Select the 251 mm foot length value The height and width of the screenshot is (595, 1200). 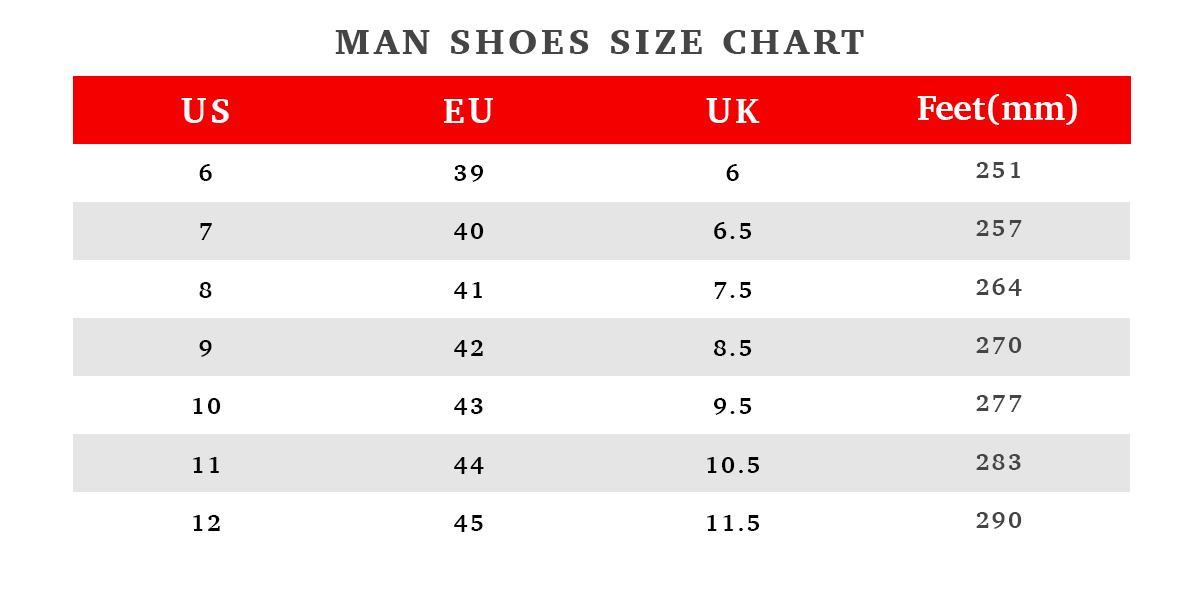tap(999, 171)
